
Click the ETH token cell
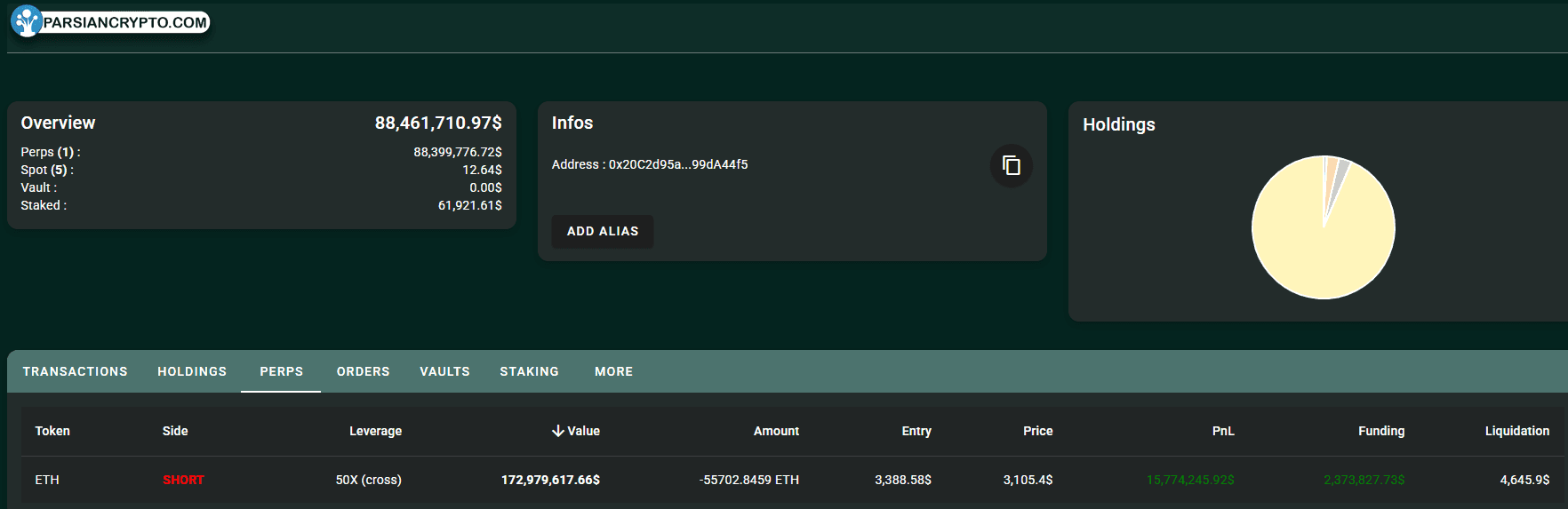point(47,480)
